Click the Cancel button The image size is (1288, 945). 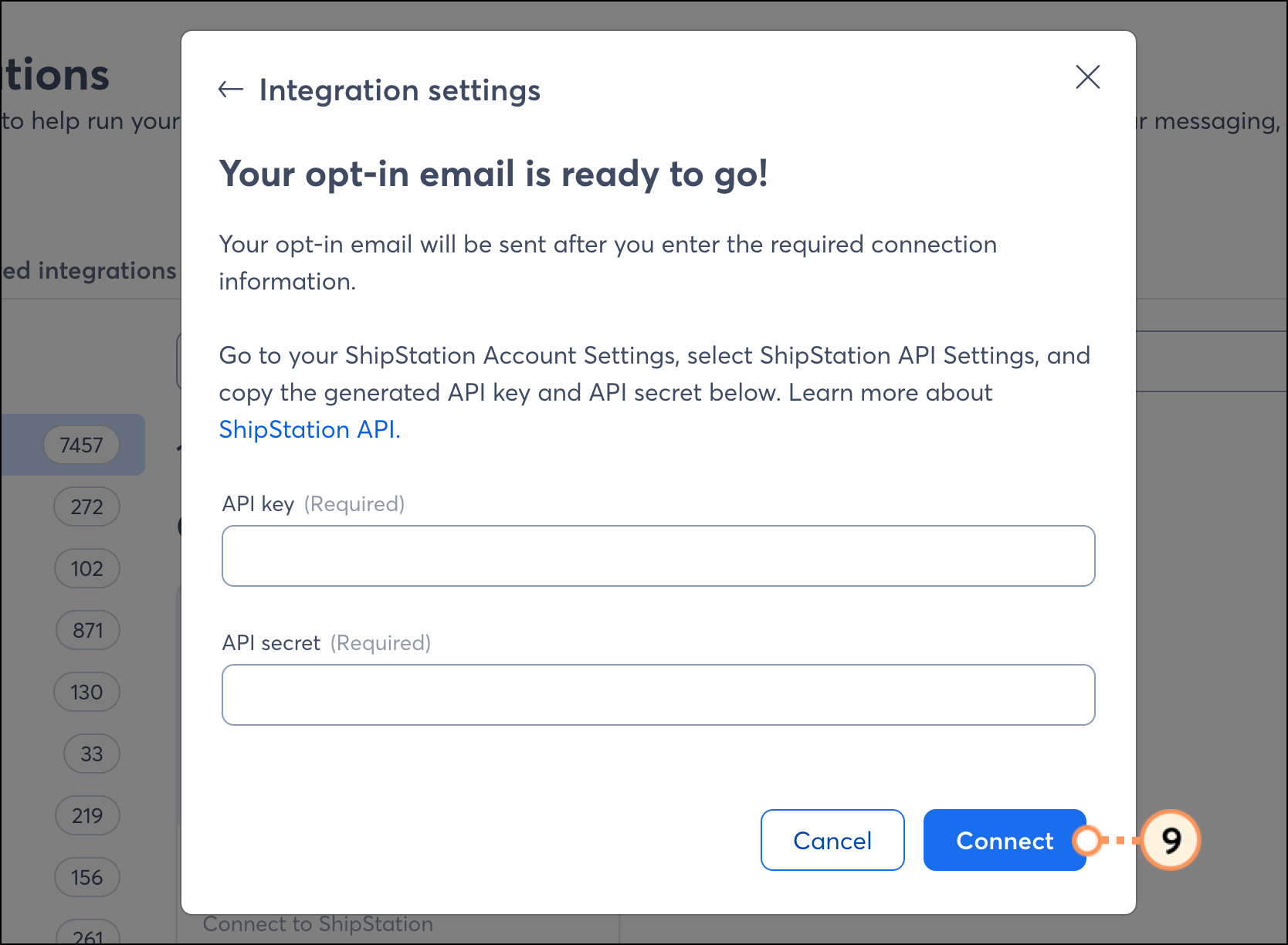[832, 840]
